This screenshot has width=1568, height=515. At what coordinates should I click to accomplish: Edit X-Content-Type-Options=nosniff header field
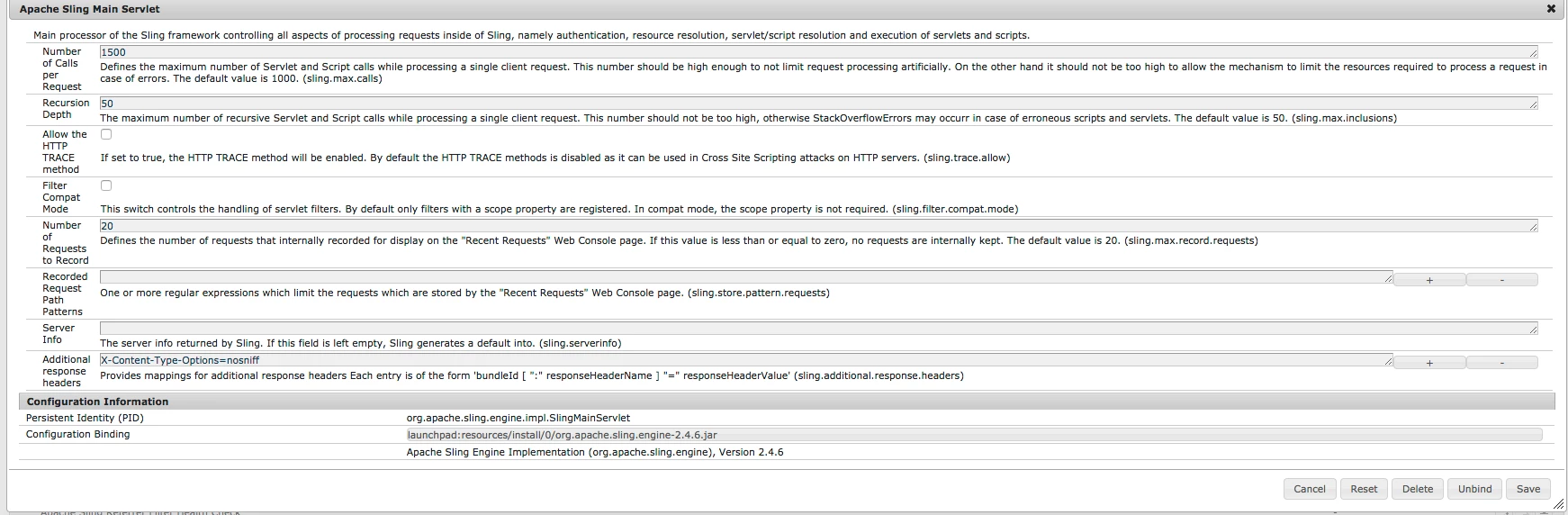click(x=746, y=360)
